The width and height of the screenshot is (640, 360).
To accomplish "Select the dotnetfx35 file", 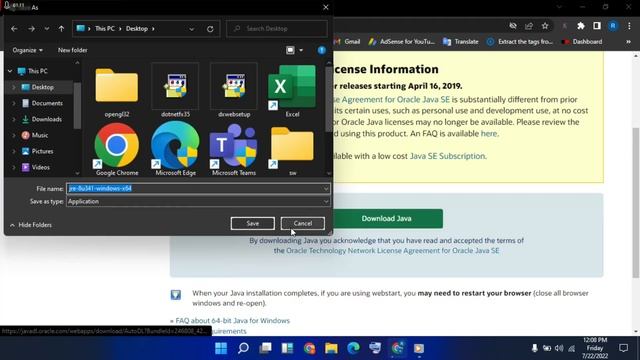I will point(176,91).
